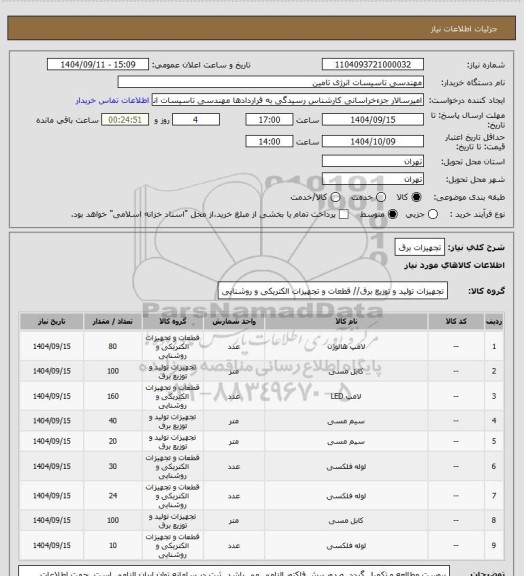Click the response deadline time 17:00 field
Viewport: 524px width, 576px height.
269,120
